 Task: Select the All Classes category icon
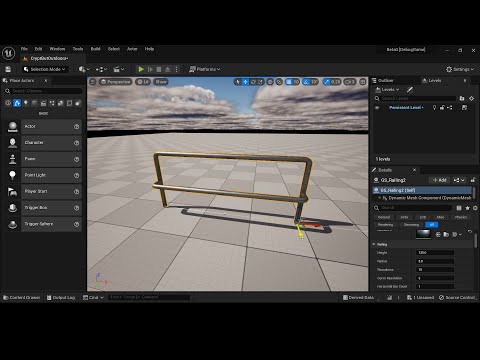click(x=78, y=103)
